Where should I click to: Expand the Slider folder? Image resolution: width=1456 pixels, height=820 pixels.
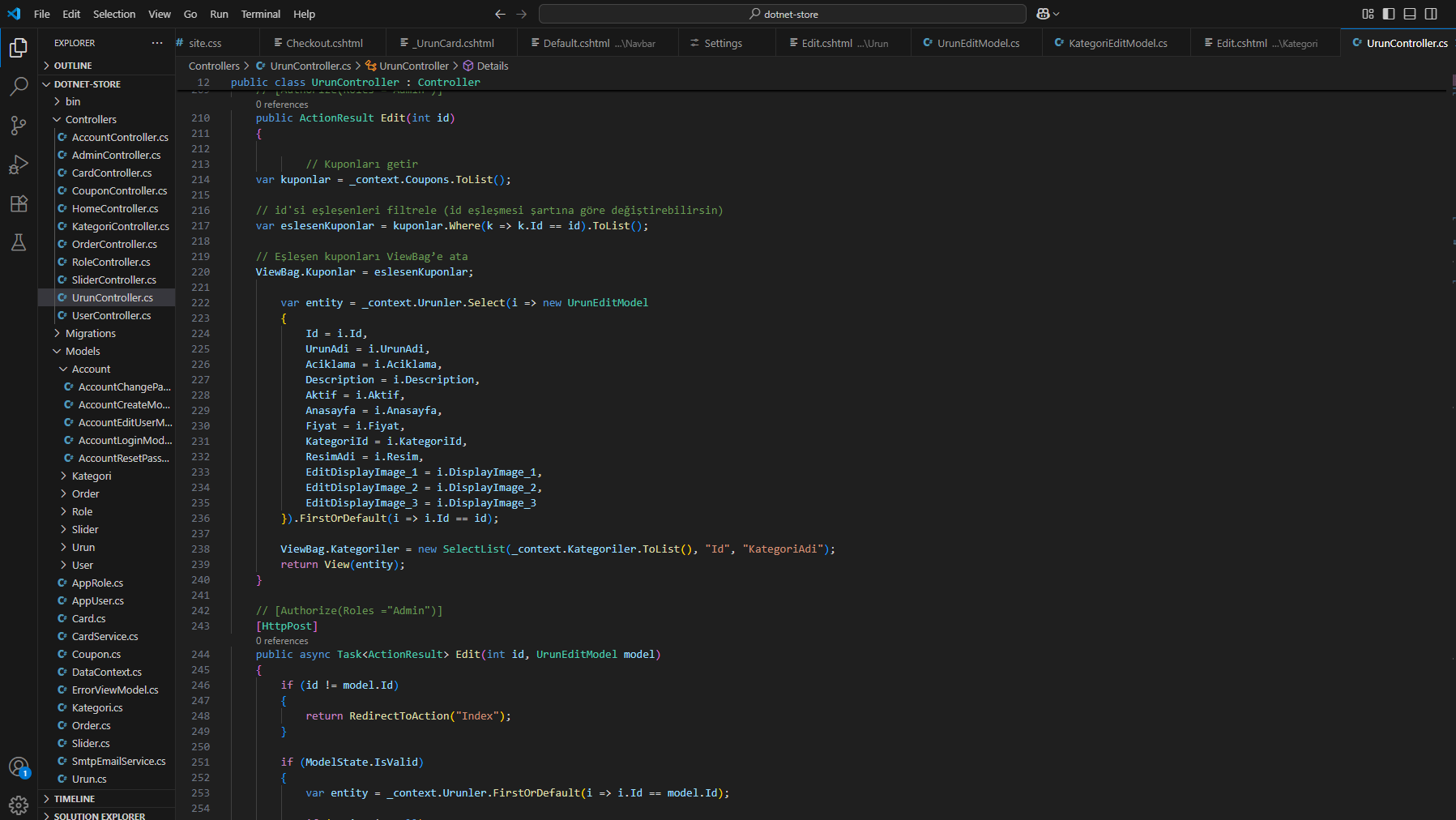tap(106, 529)
